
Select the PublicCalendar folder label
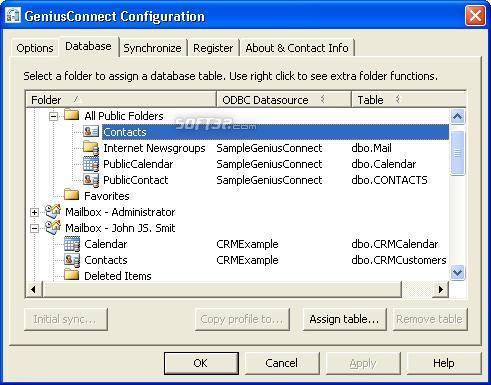[138, 164]
